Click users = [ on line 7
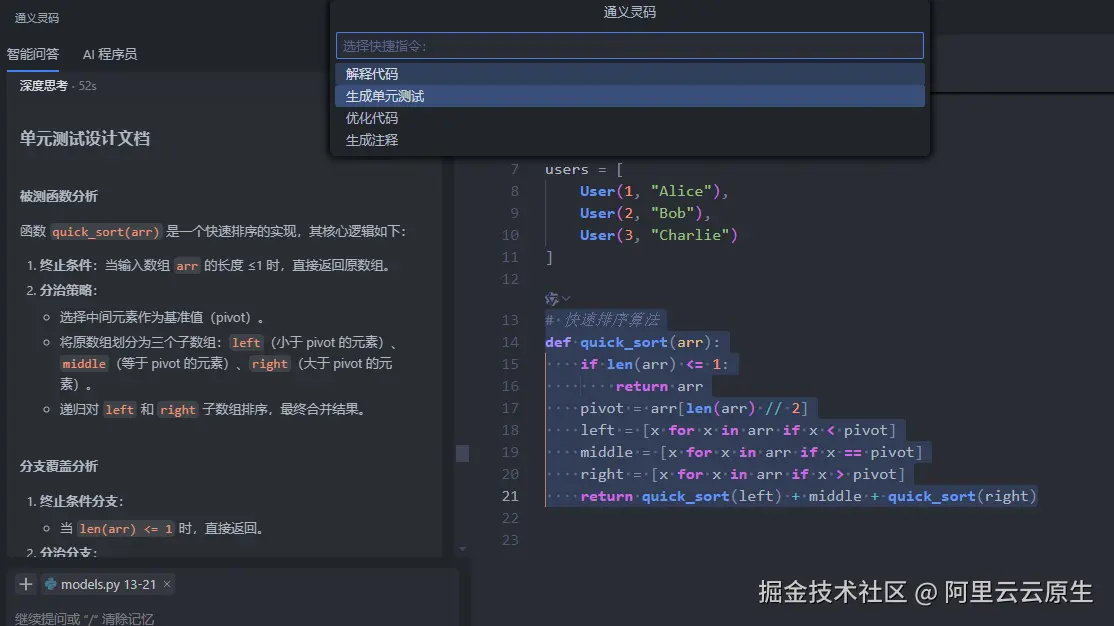The height and width of the screenshot is (626, 1114). [x=584, y=170]
